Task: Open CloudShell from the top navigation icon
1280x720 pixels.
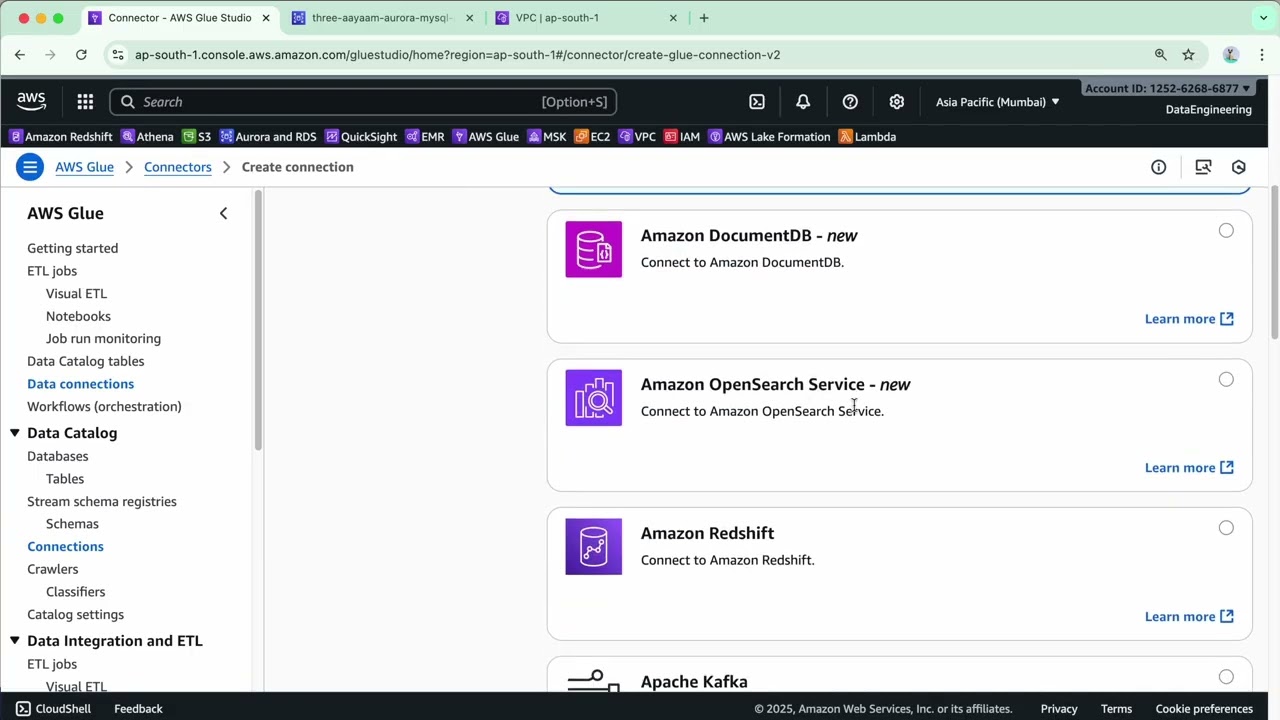Action: tap(757, 102)
